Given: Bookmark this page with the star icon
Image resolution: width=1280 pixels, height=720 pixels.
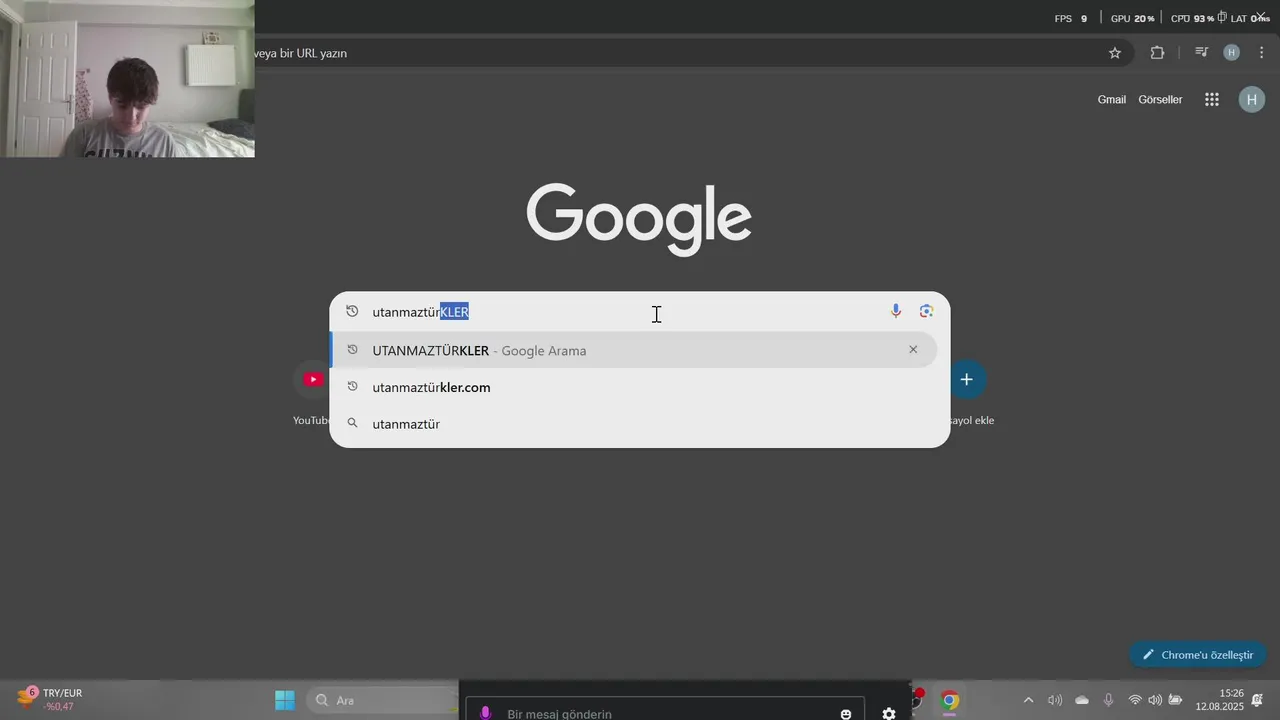Looking at the screenshot, I should 1115,53.
